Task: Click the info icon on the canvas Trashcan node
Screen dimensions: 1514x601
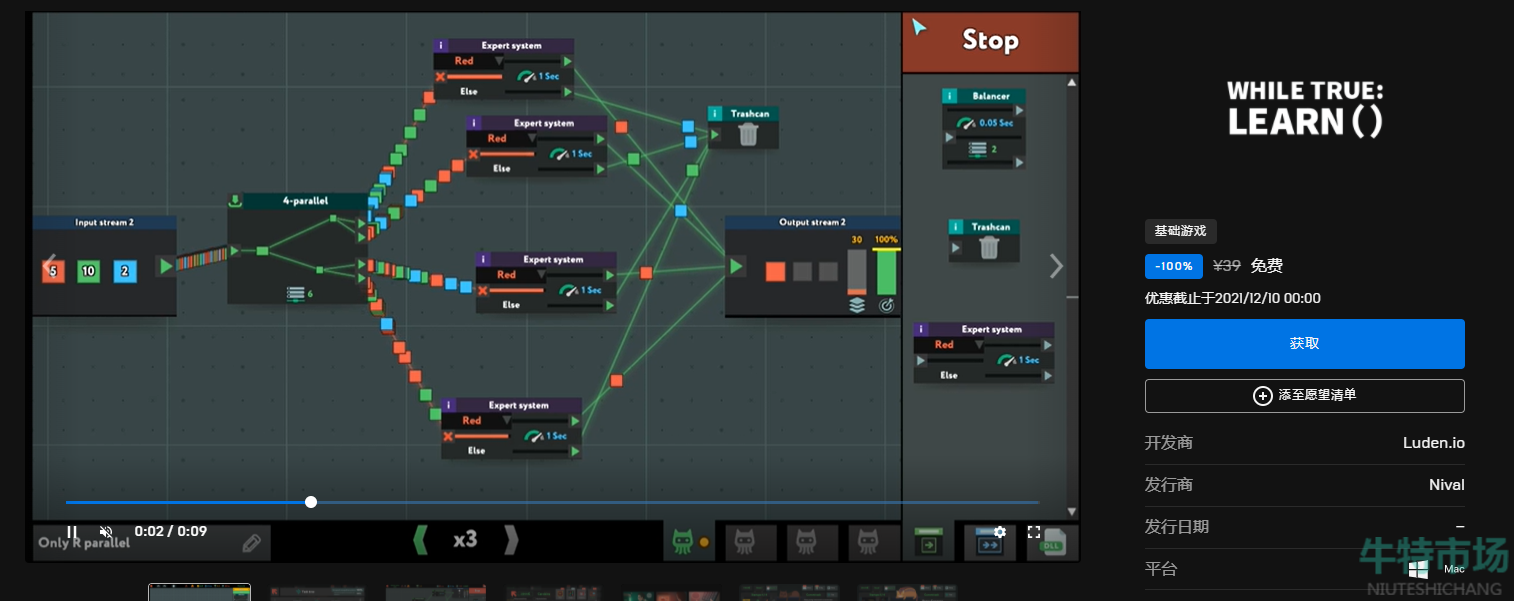Action: 715,114
